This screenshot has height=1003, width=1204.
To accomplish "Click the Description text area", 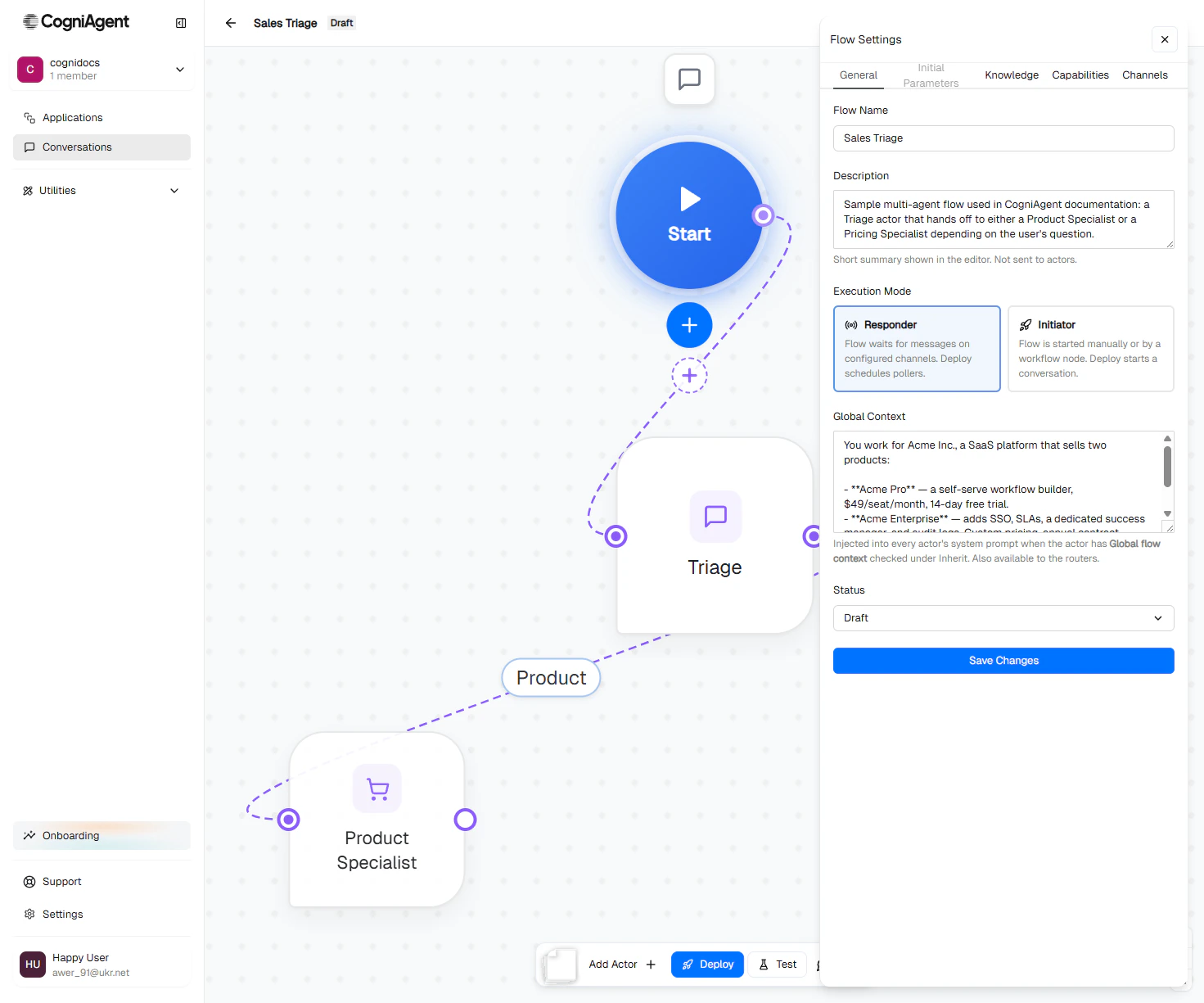I will pos(1003,219).
